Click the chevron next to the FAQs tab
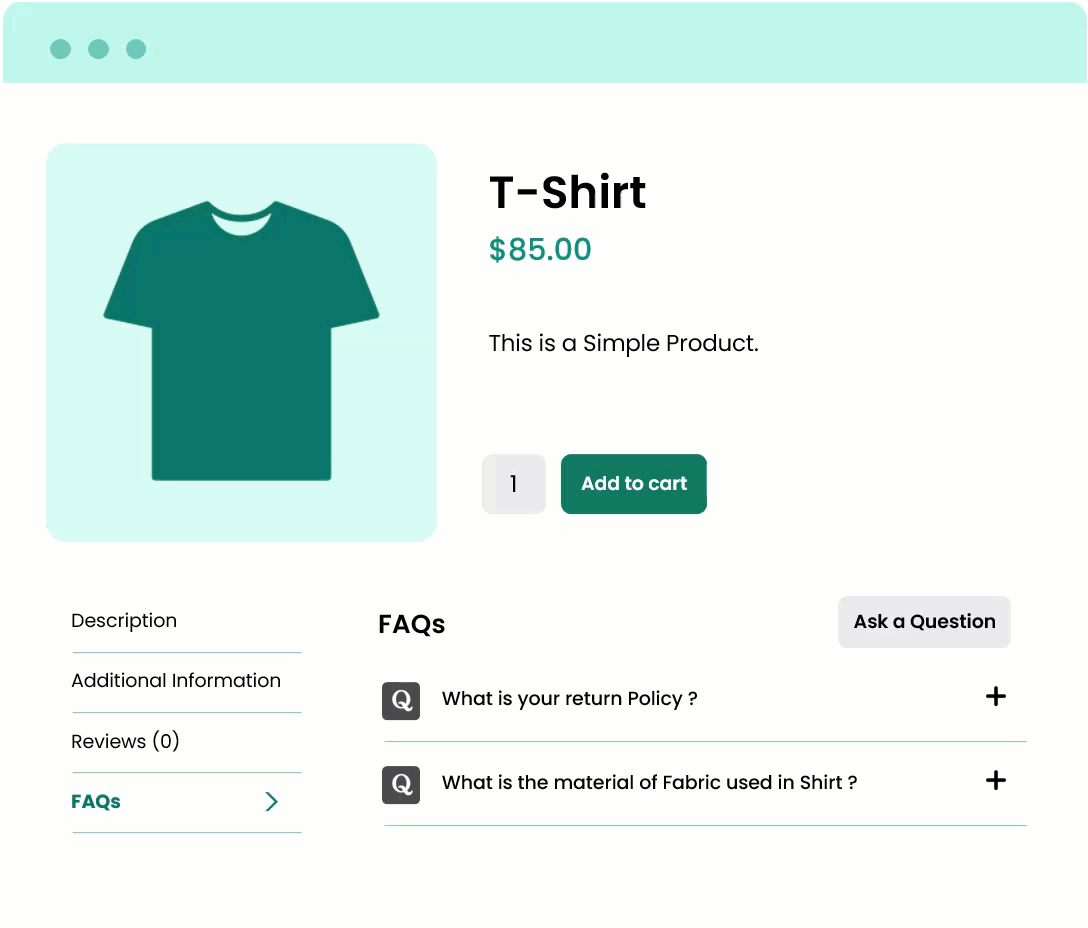Viewport: 1088px width, 928px height. pyautogui.click(x=270, y=801)
